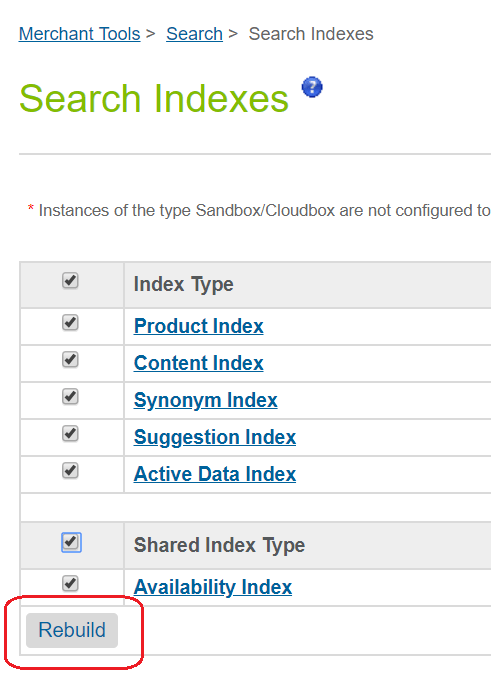The width and height of the screenshot is (491, 682).
Task: Uncheck the Content Index checkbox
Action: (70, 360)
